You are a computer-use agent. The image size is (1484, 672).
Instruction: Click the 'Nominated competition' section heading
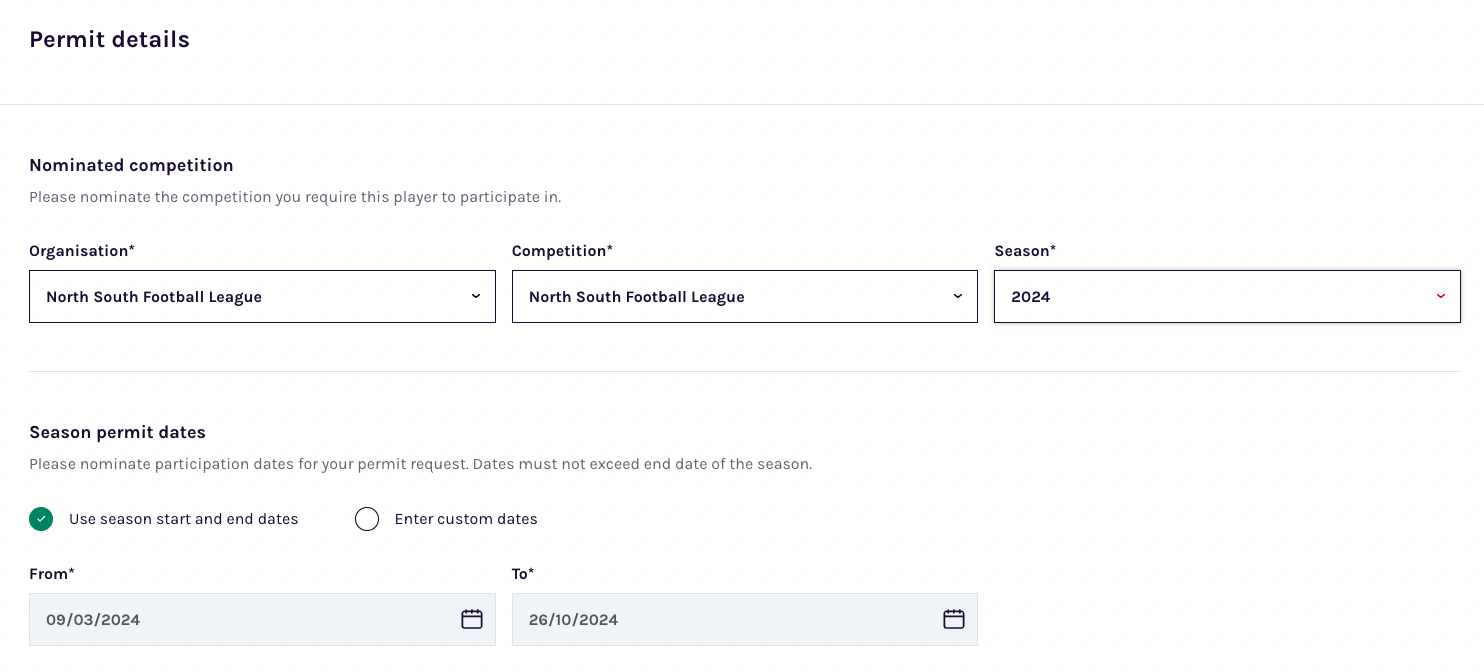(131, 165)
